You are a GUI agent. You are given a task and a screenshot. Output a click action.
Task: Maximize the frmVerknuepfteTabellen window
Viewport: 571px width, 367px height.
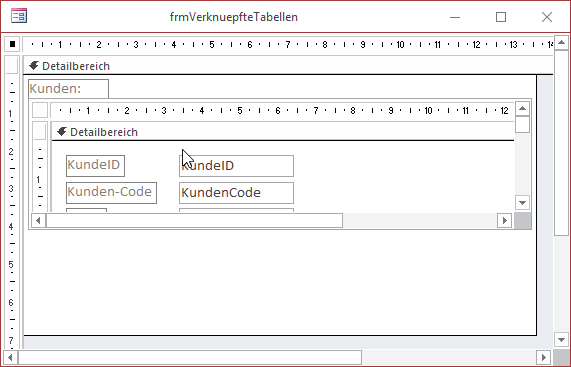point(501,17)
